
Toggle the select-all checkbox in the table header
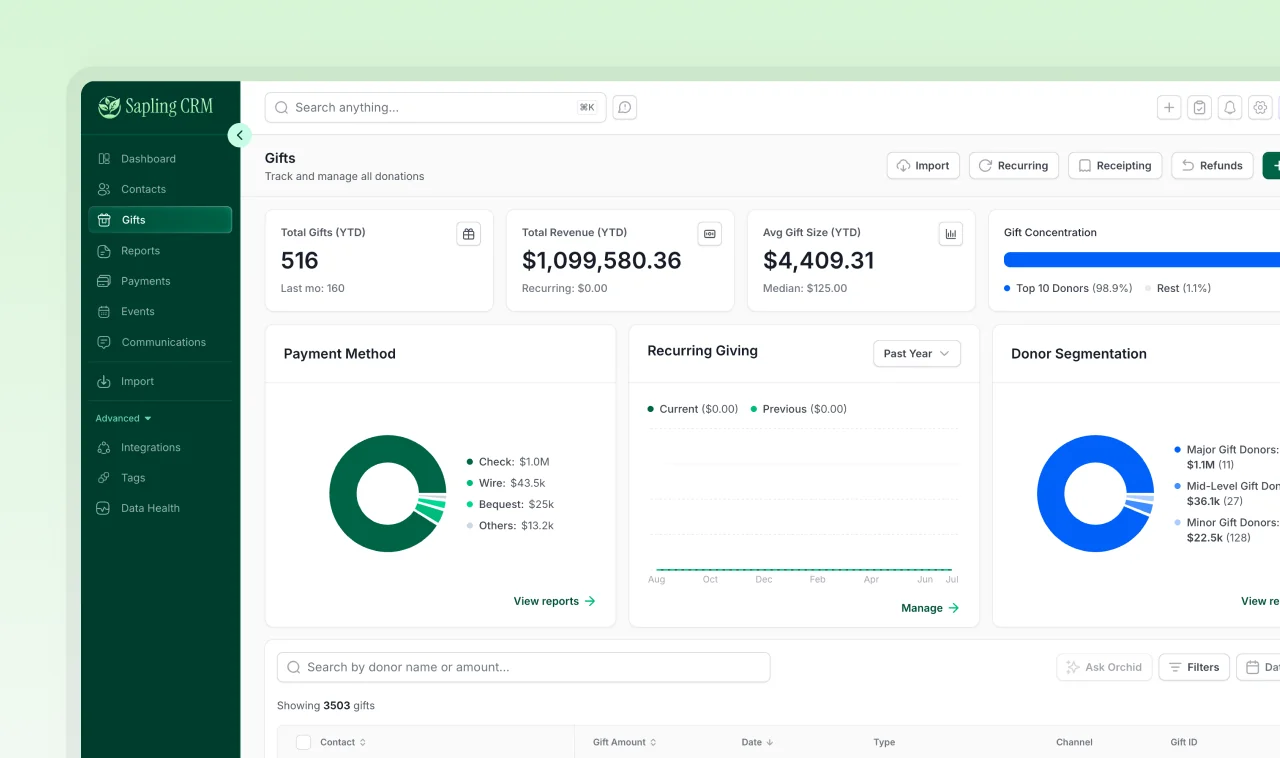pyautogui.click(x=304, y=742)
